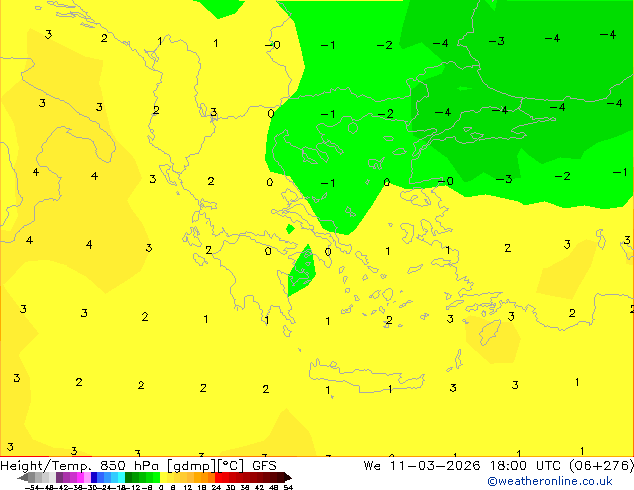The height and width of the screenshot is (490, 634).
Task: Click the dark maroon arrow ending the legend
Action: (x=288, y=477)
